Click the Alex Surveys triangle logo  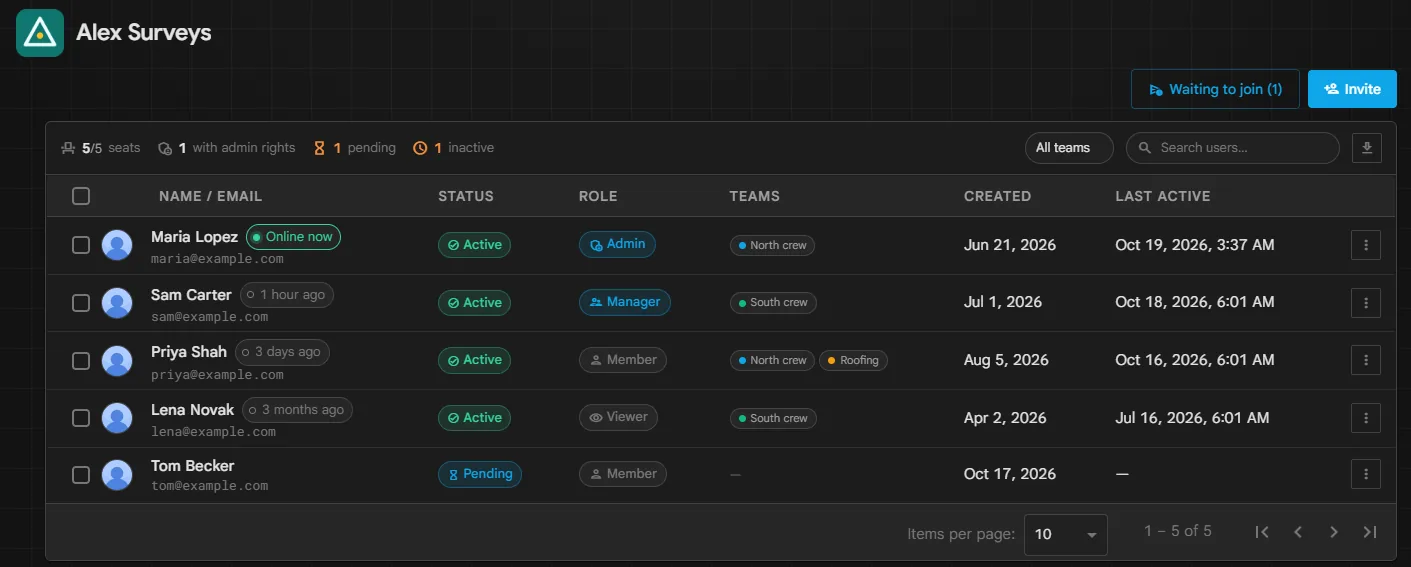click(x=40, y=33)
